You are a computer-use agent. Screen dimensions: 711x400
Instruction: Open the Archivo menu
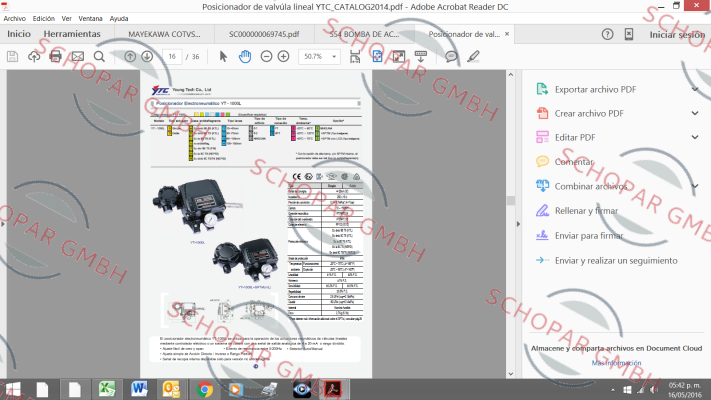tap(15, 19)
